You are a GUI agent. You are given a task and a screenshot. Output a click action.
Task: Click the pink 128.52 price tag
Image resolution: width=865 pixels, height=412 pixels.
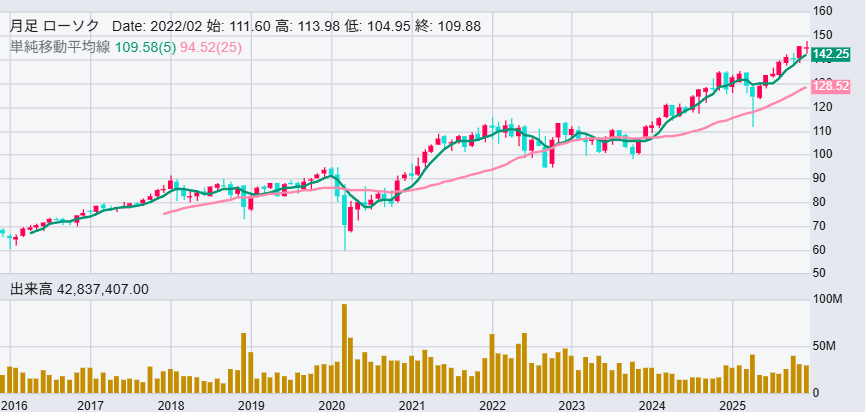[832, 87]
